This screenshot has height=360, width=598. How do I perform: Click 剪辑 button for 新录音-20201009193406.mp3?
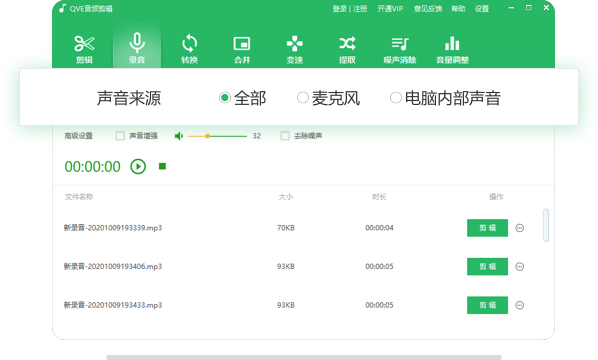click(487, 267)
